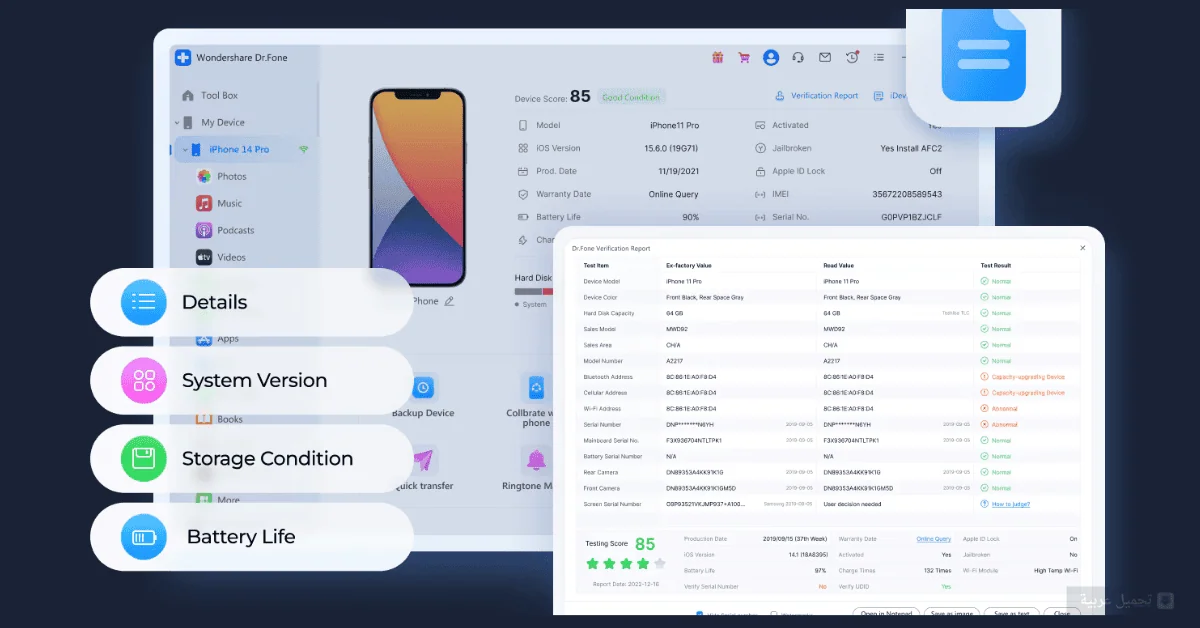
Task: Click the Good Condition badge
Action: pyautogui.click(x=631, y=97)
